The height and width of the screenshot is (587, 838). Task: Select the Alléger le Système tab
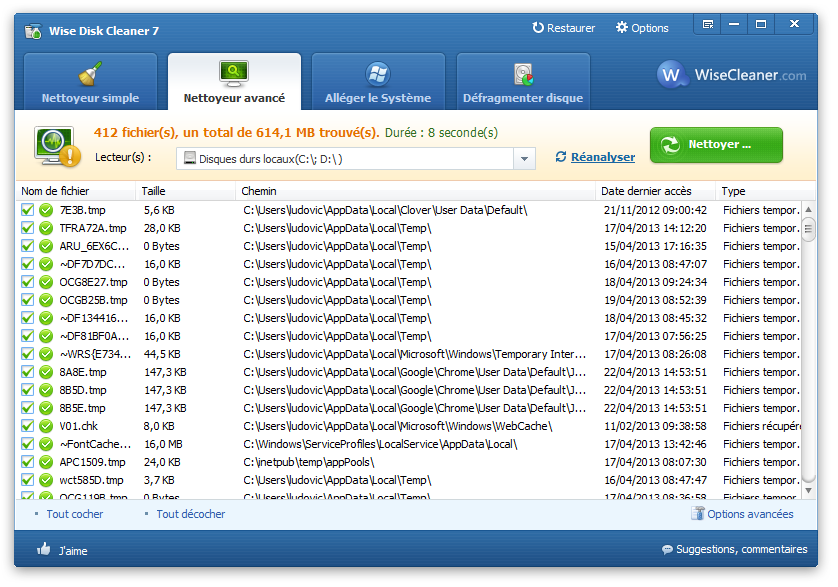tap(378, 82)
